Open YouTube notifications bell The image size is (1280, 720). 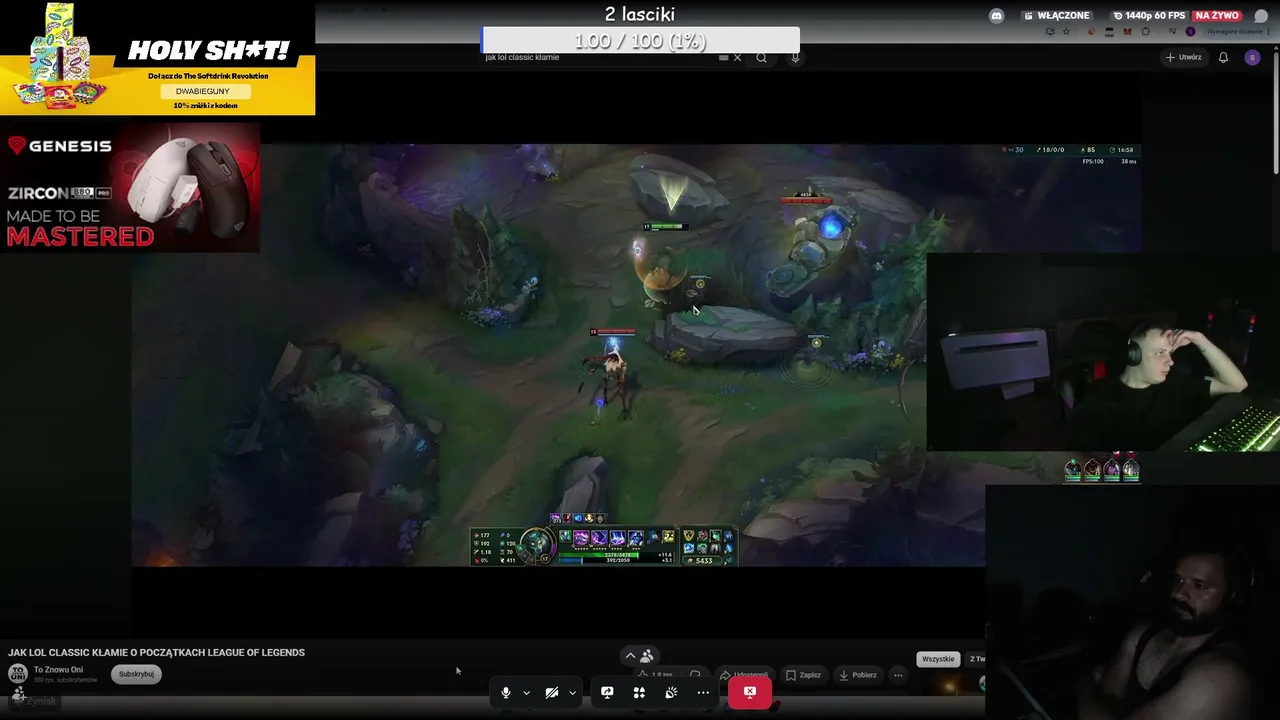pyautogui.click(x=1223, y=58)
